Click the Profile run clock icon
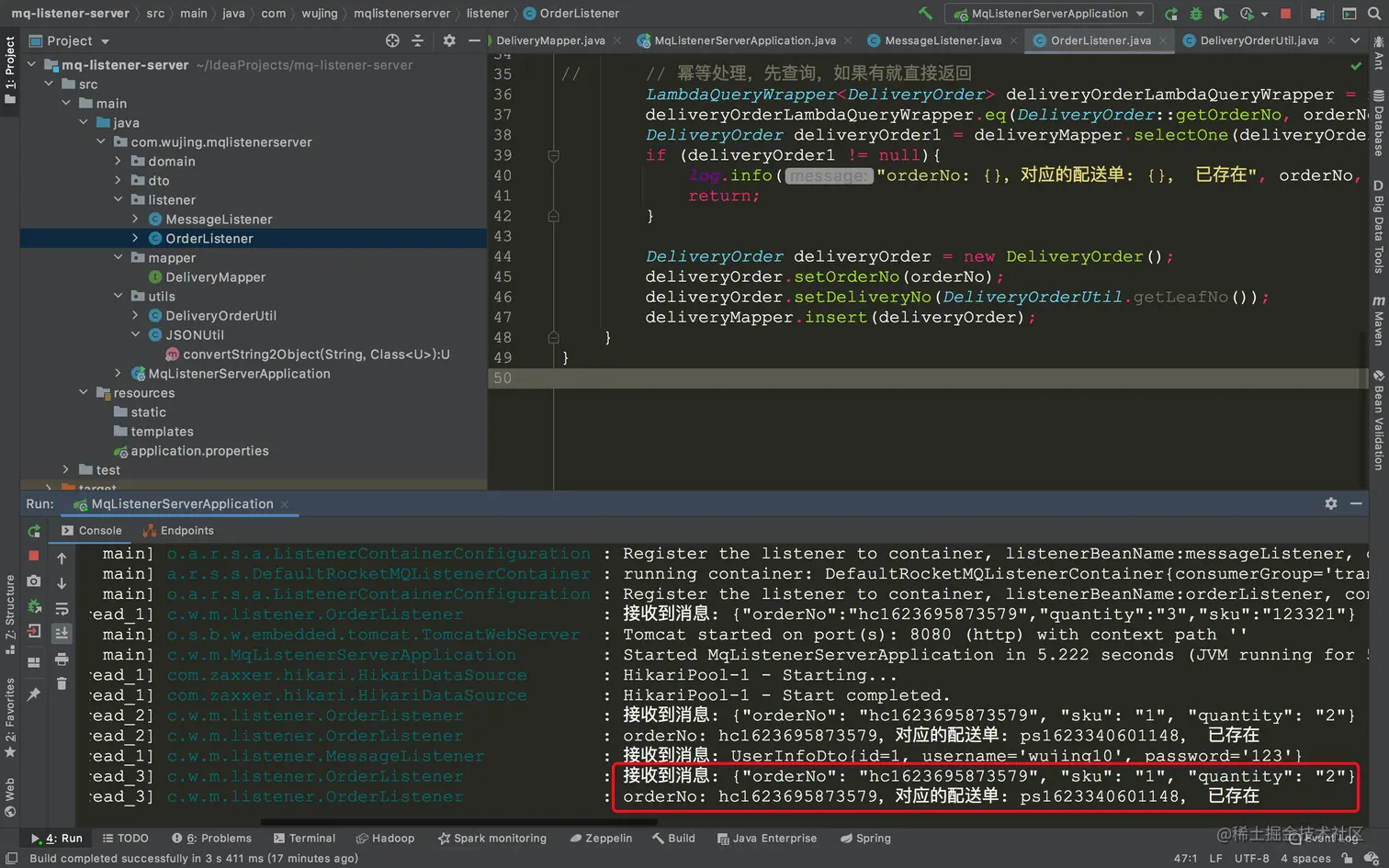 (x=1248, y=14)
